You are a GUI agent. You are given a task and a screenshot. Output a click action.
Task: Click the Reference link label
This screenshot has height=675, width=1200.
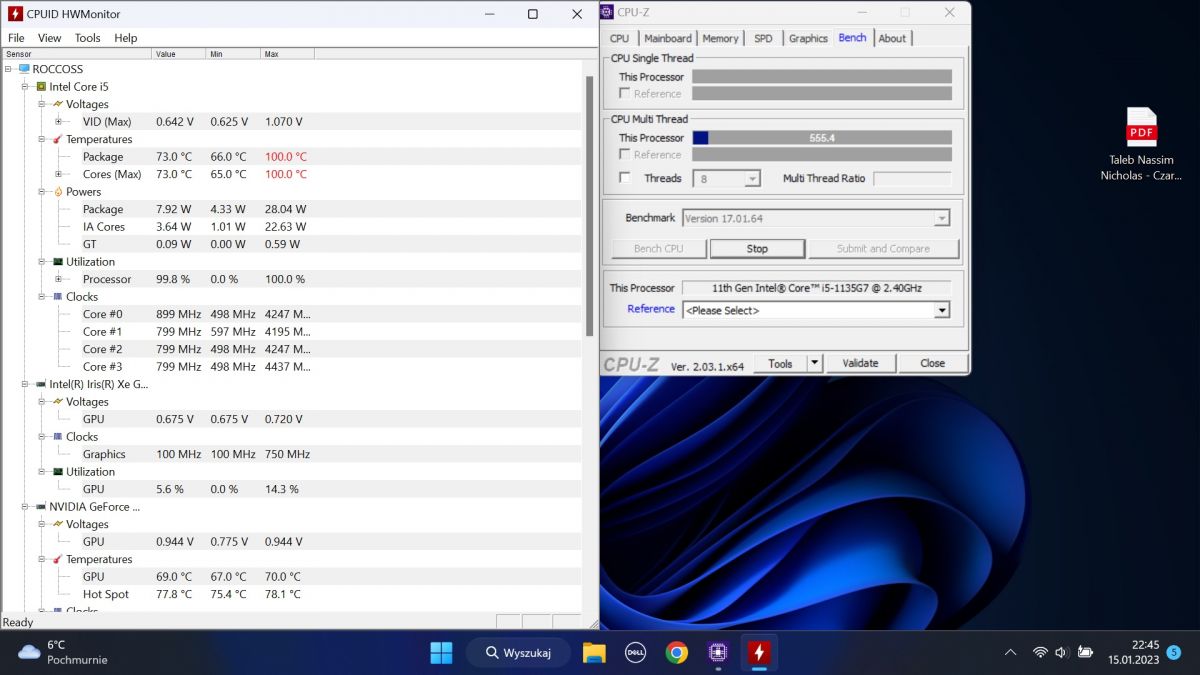pos(651,309)
